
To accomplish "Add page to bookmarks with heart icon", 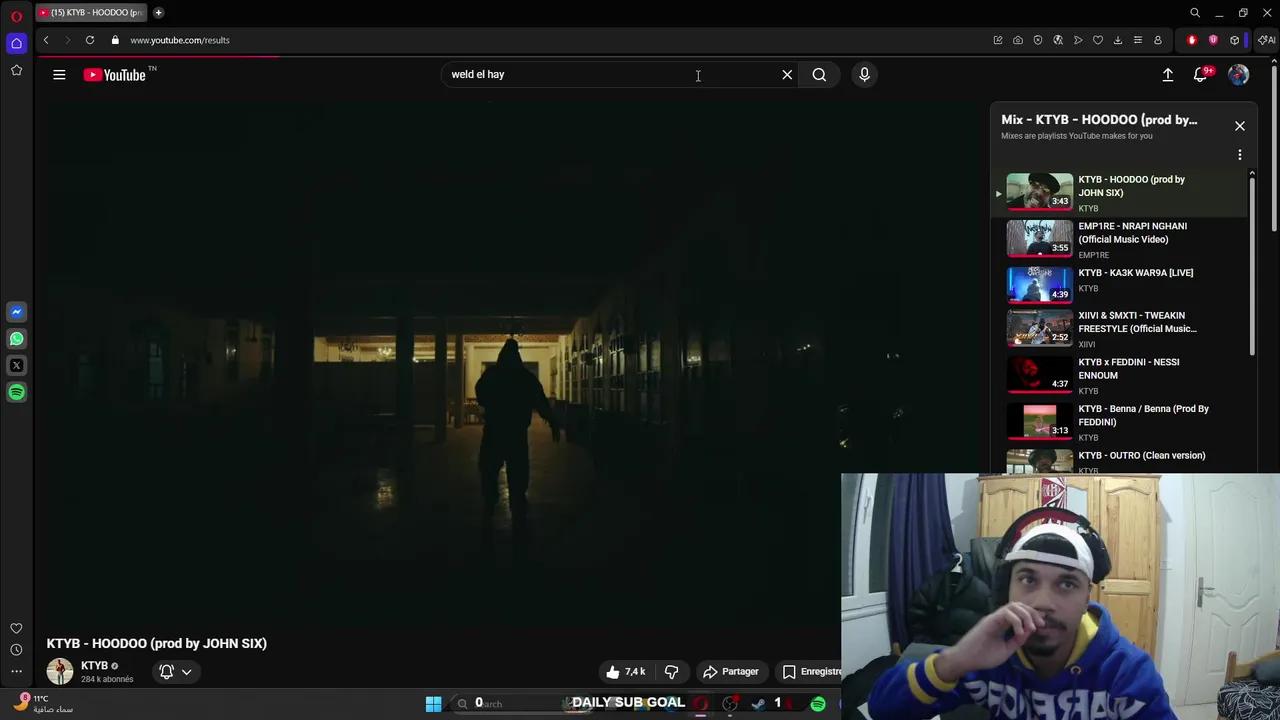I will pyautogui.click(x=1098, y=40).
